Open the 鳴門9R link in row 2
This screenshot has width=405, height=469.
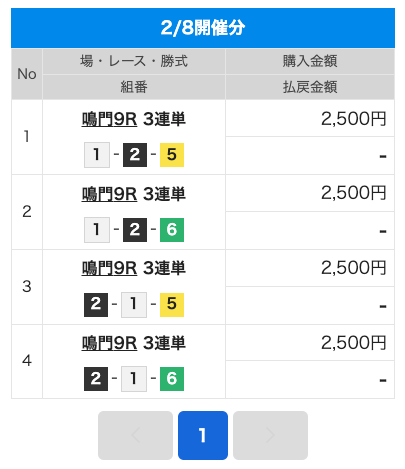[x=109, y=194]
